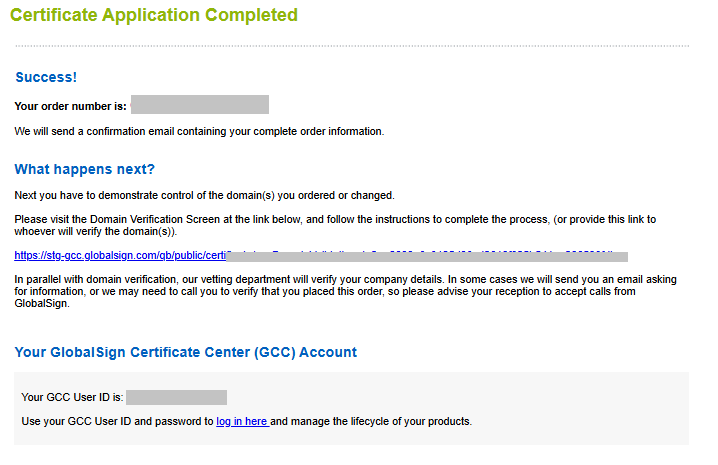Click the "Your GlobalSign Certificate Center (GCC) Account" heading

[185, 352]
